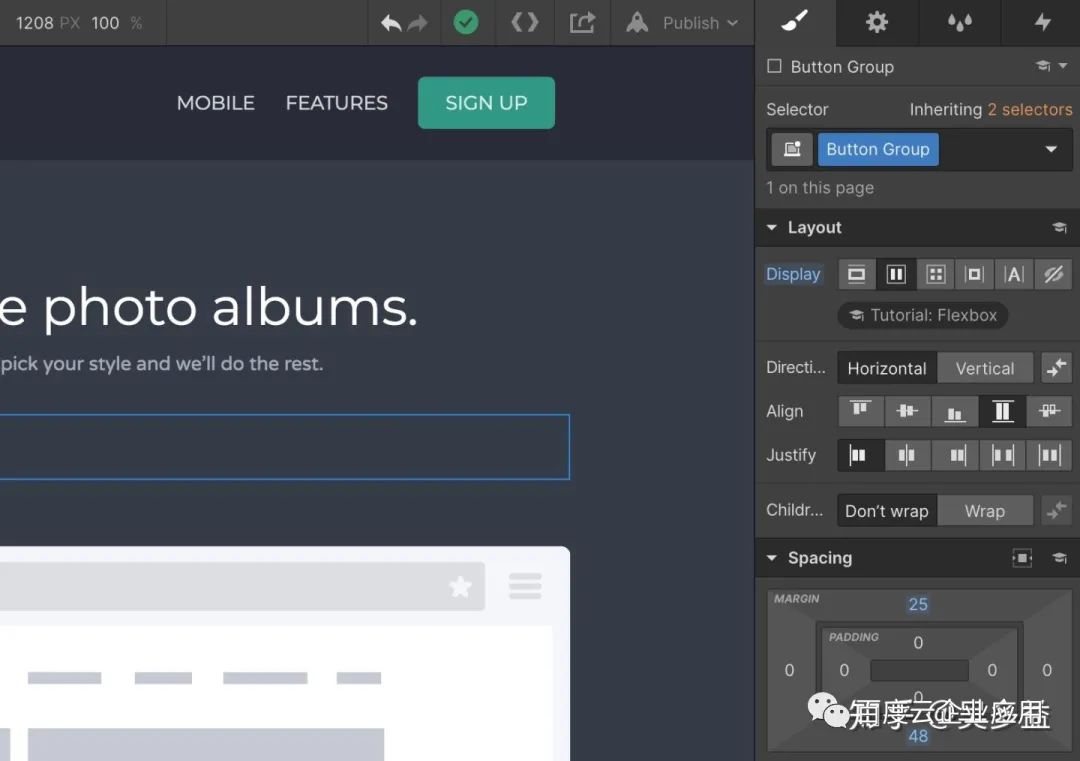
Task: Set display to Flex
Action: pos(895,275)
